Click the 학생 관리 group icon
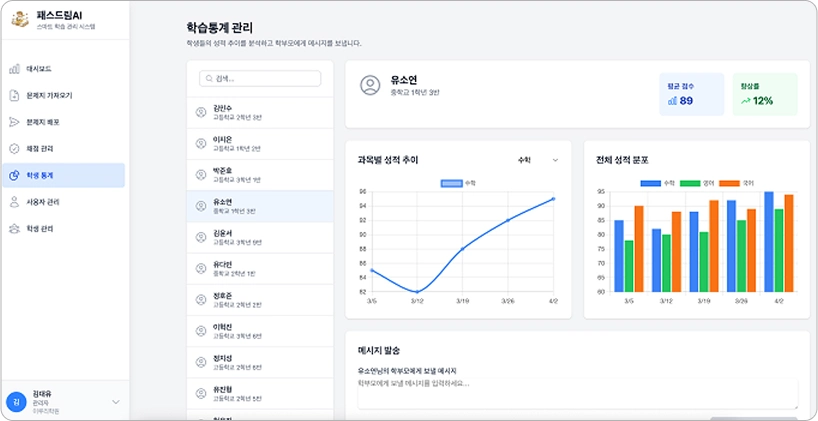Viewport: 818px width, 421px height. pyautogui.click(x=14, y=228)
